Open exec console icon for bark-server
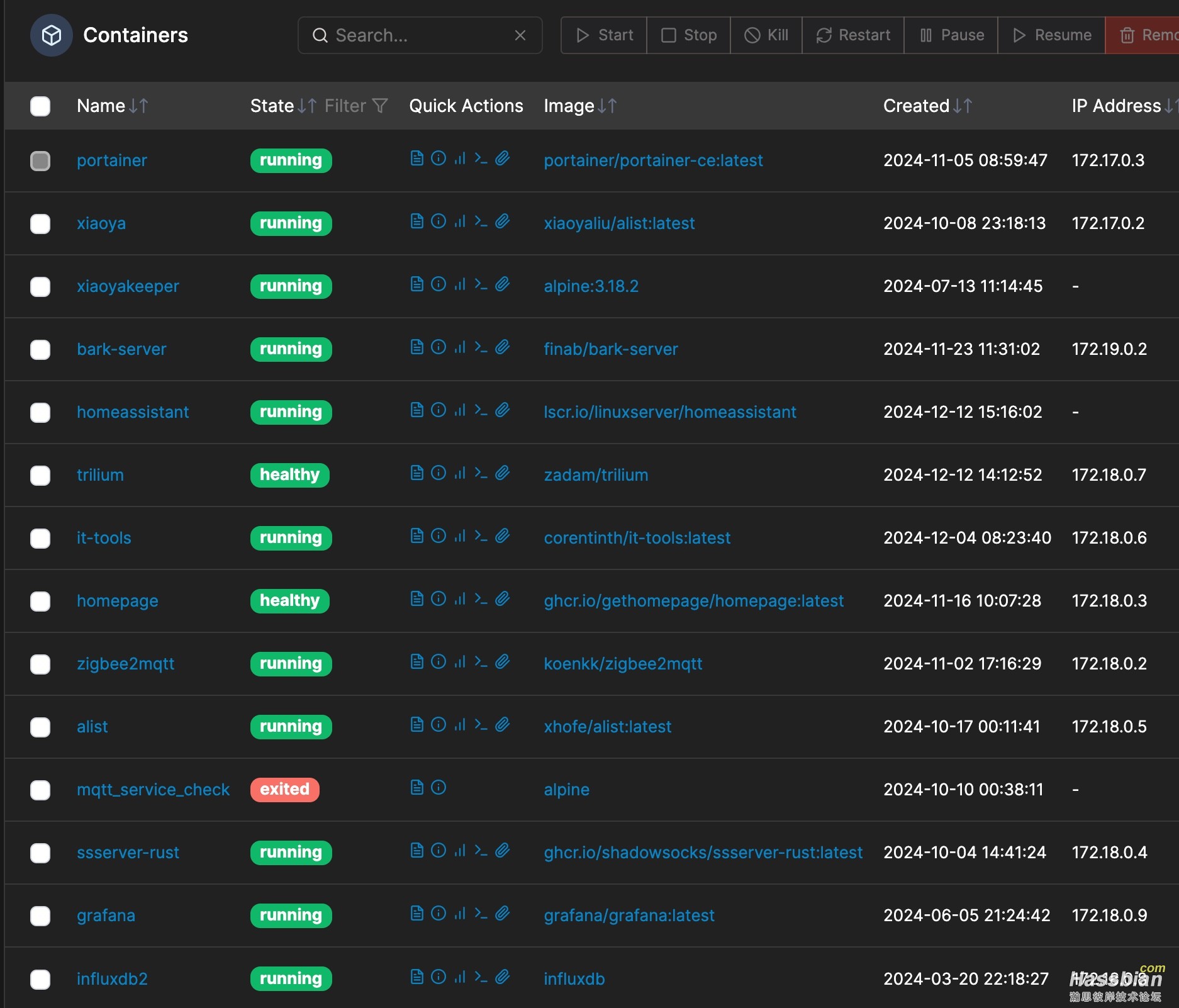 click(481, 347)
